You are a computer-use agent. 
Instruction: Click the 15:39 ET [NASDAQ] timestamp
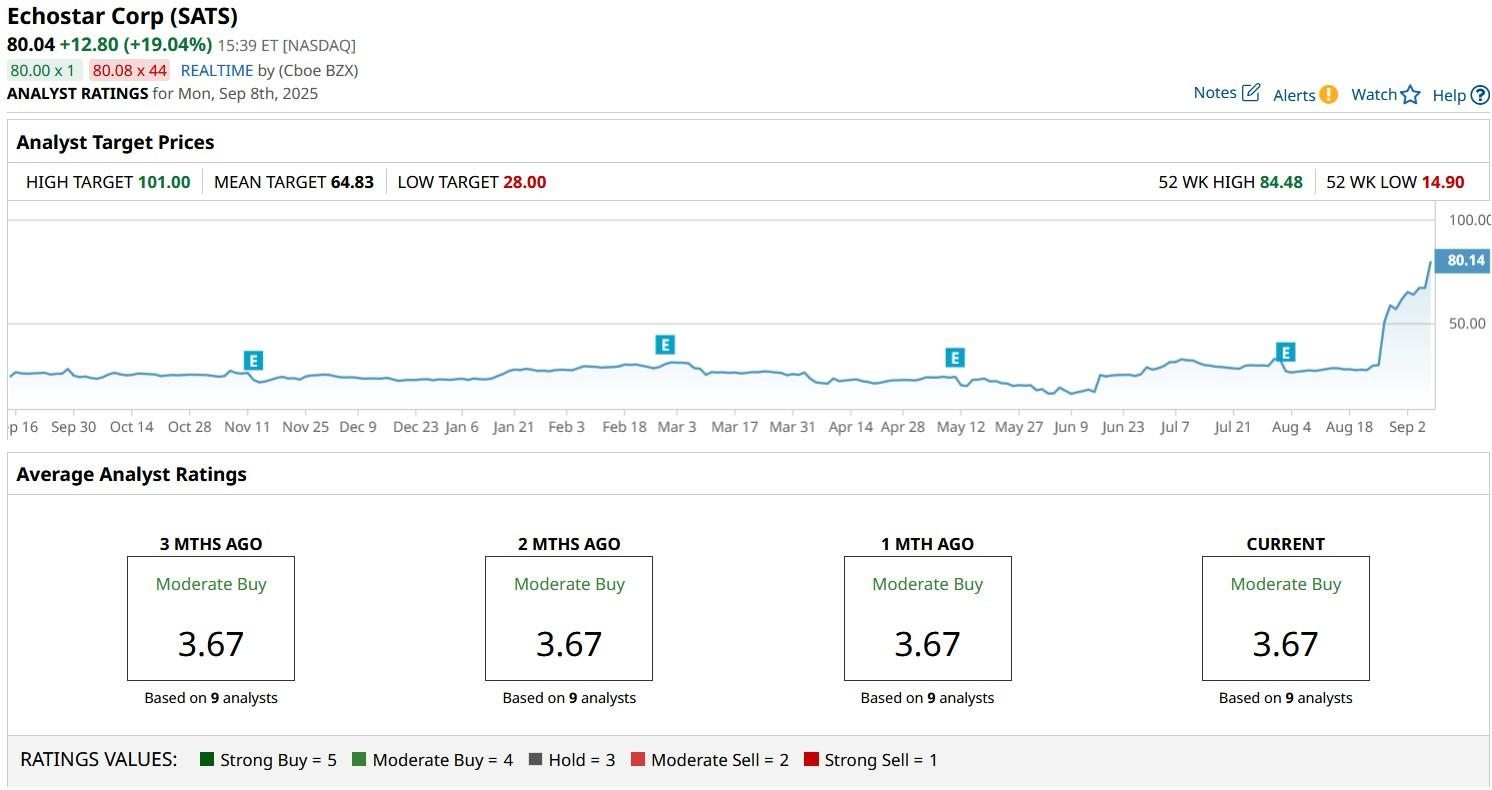click(287, 45)
